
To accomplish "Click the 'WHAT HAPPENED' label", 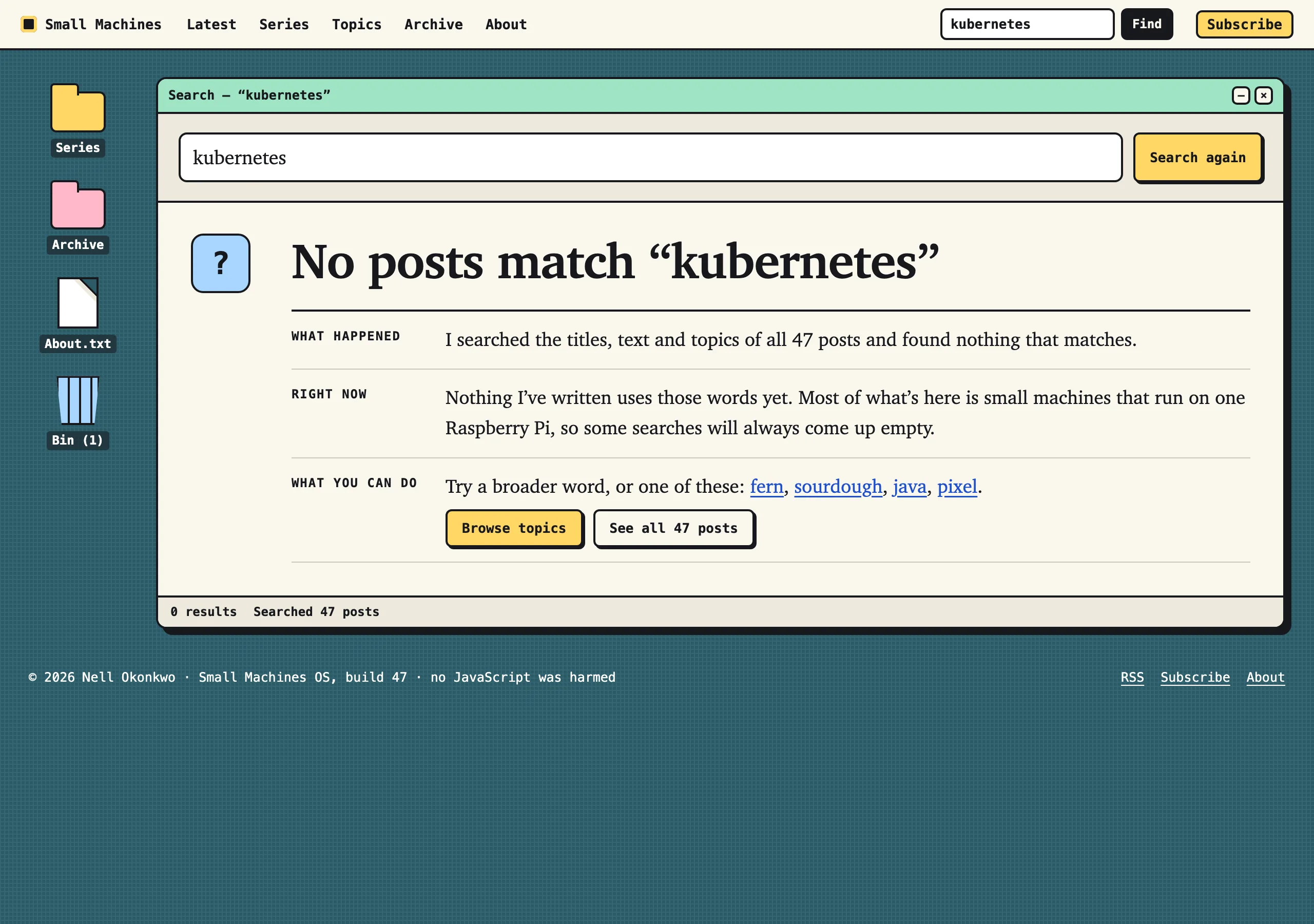I will [x=345, y=336].
